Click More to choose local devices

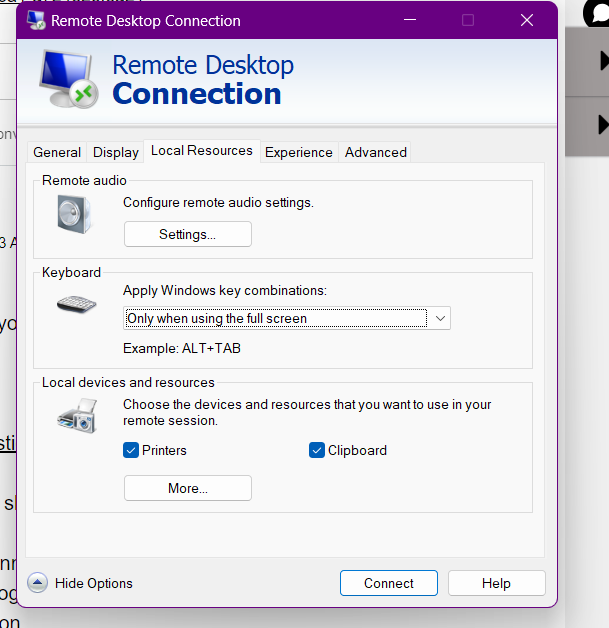point(187,488)
